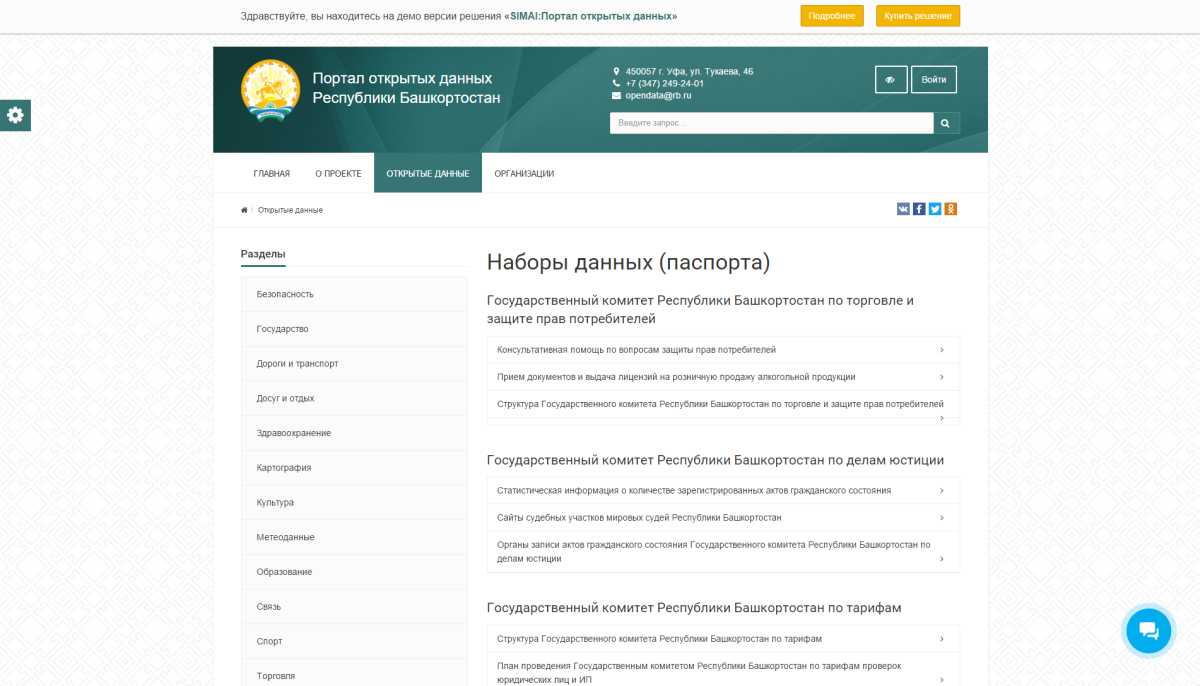Viewport: 1200px width, 686px height.
Task: Open the 'О проекте' menu item
Action: pyautogui.click(x=337, y=173)
